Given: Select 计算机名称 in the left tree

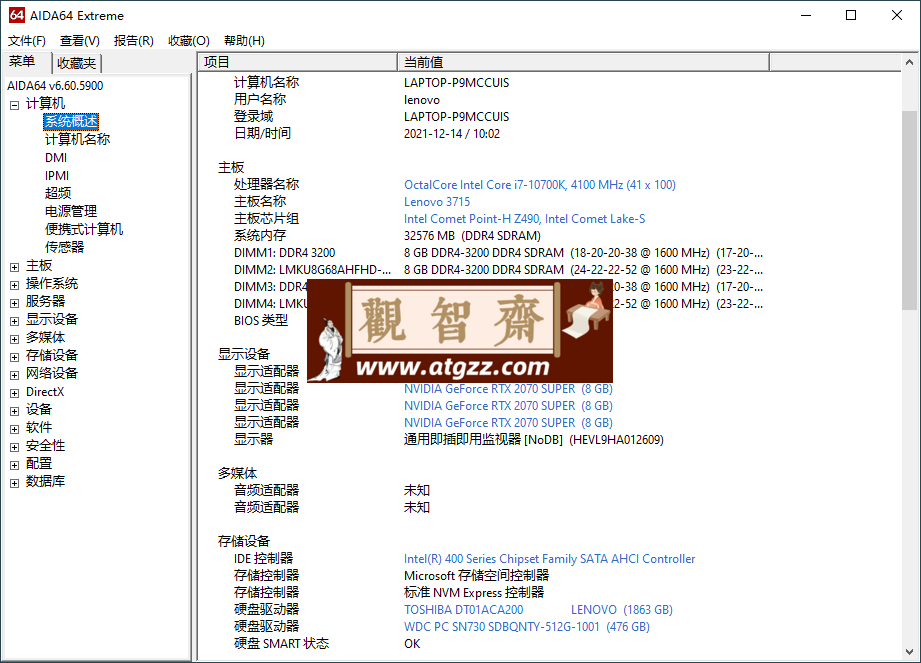Looking at the screenshot, I should tap(78, 139).
